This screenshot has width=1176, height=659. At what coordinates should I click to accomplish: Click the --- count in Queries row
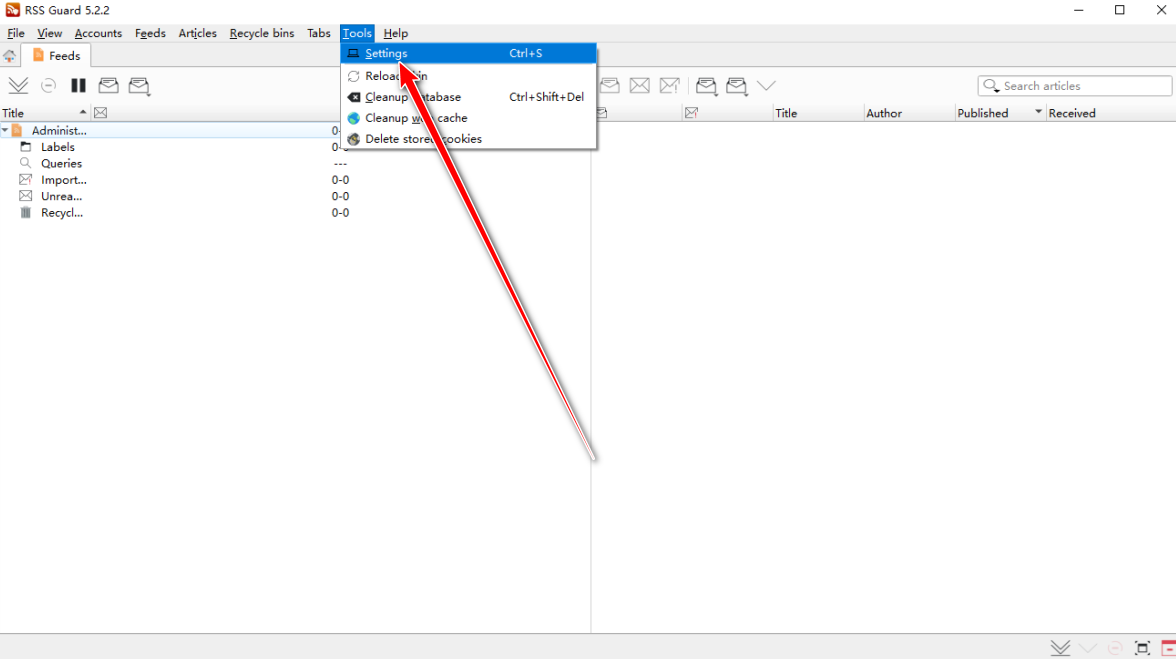pyautogui.click(x=340, y=163)
